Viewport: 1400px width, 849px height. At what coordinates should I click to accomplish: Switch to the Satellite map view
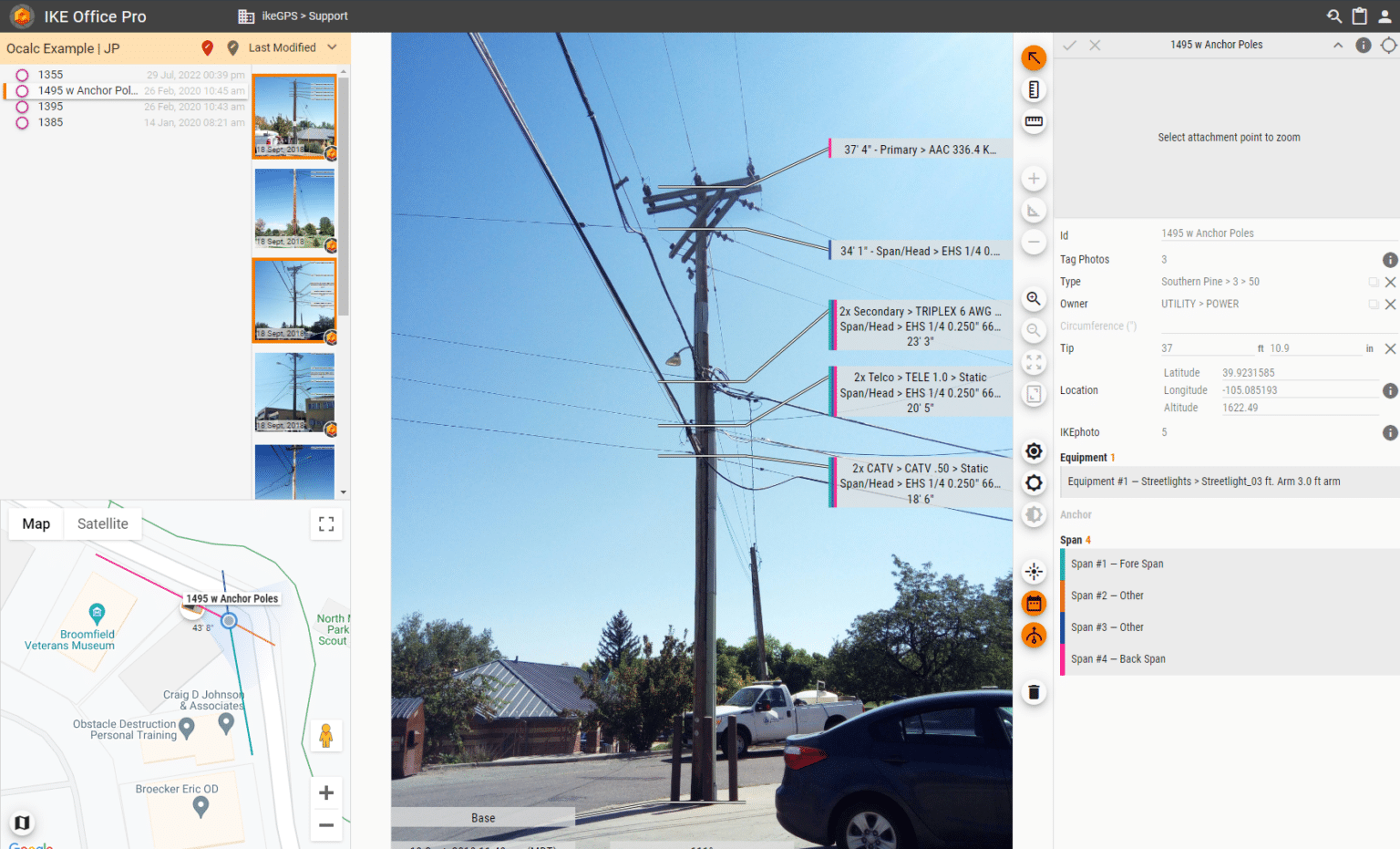[x=102, y=523]
